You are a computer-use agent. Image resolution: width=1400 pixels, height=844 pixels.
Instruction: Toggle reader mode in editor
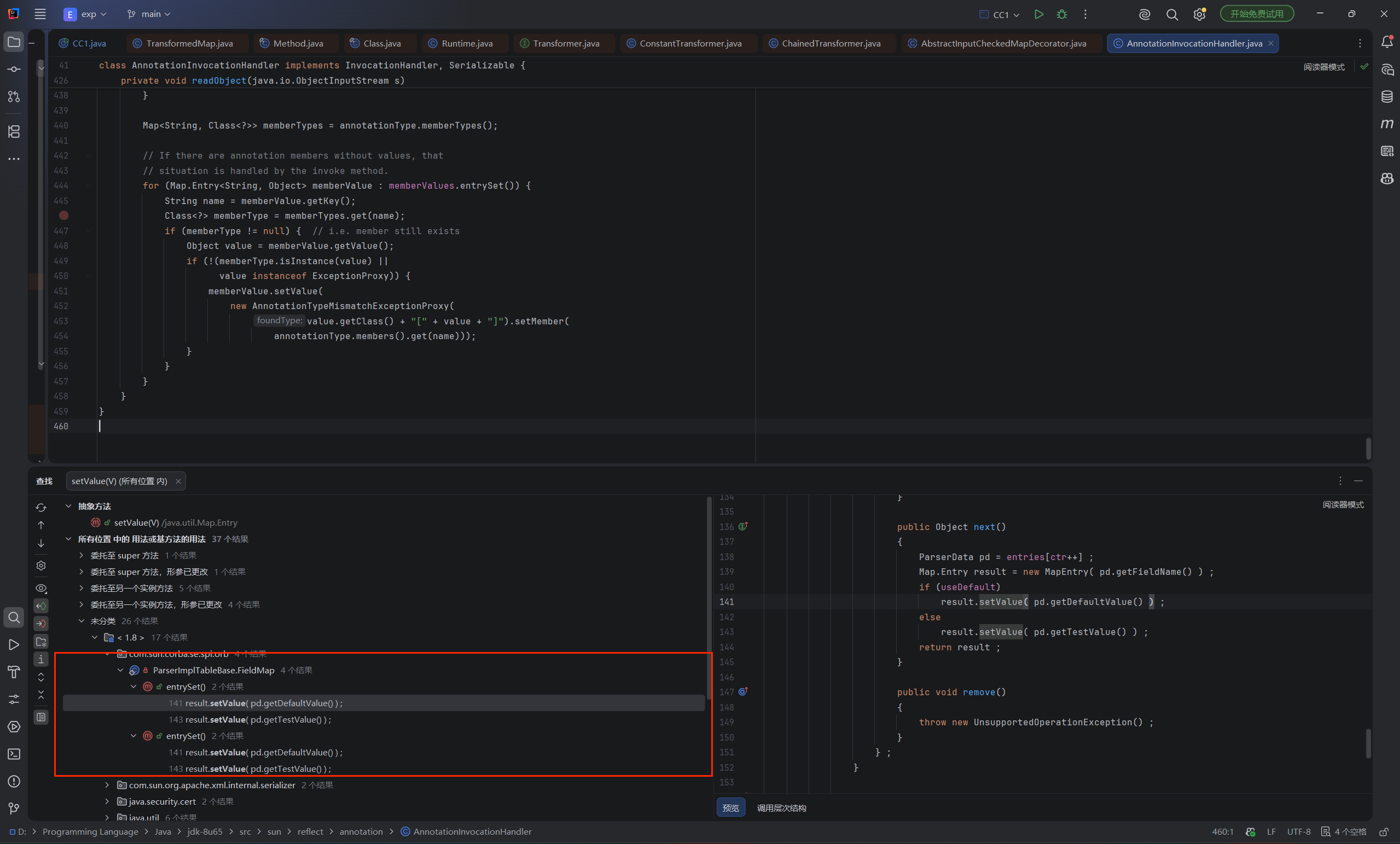pyautogui.click(x=1324, y=67)
